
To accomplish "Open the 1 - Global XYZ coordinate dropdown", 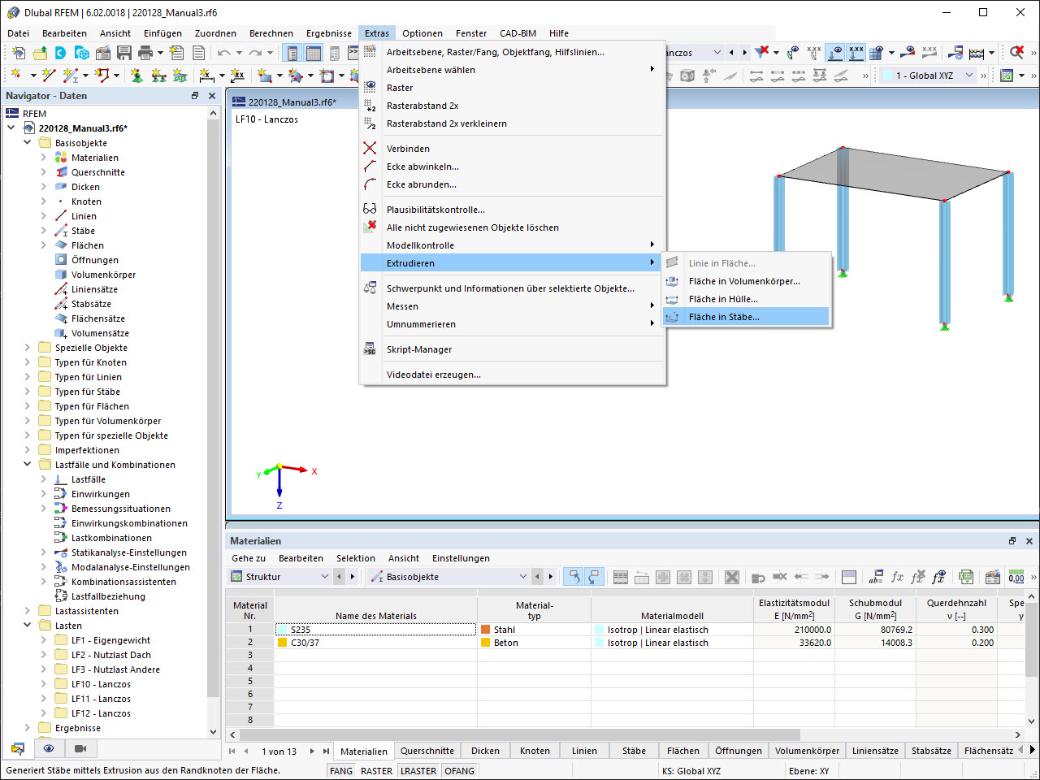I will pyautogui.click(x=928, y=76).
